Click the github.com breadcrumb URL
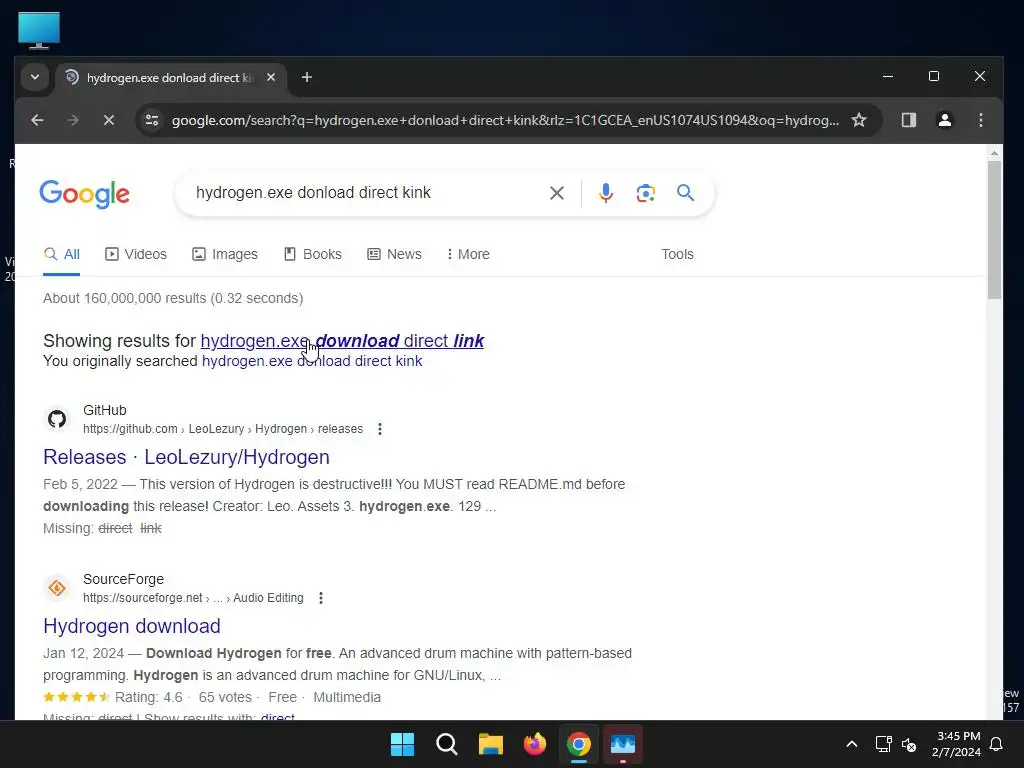1024x768 pixels. pos(223,429)
